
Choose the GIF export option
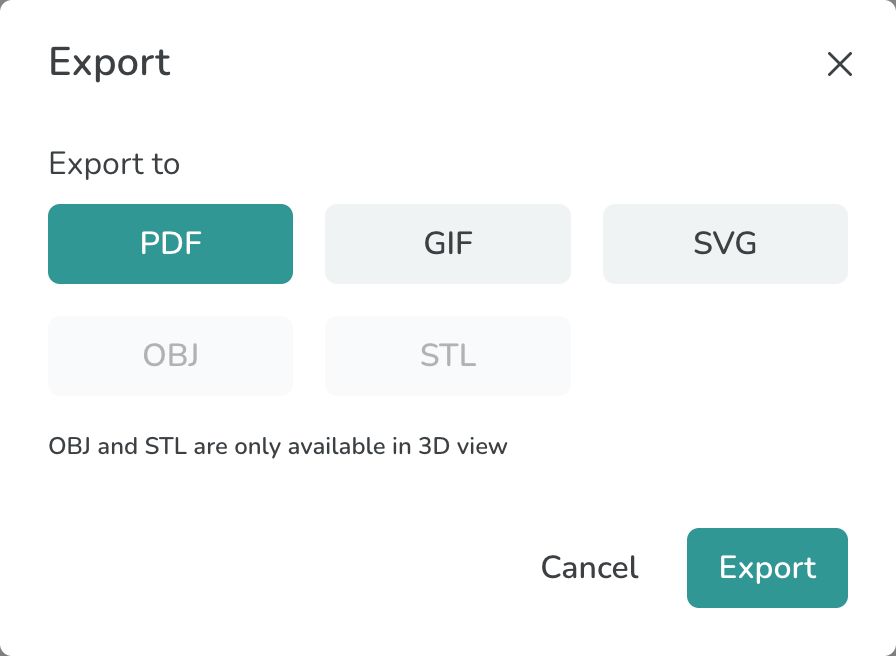coord(448,244)
